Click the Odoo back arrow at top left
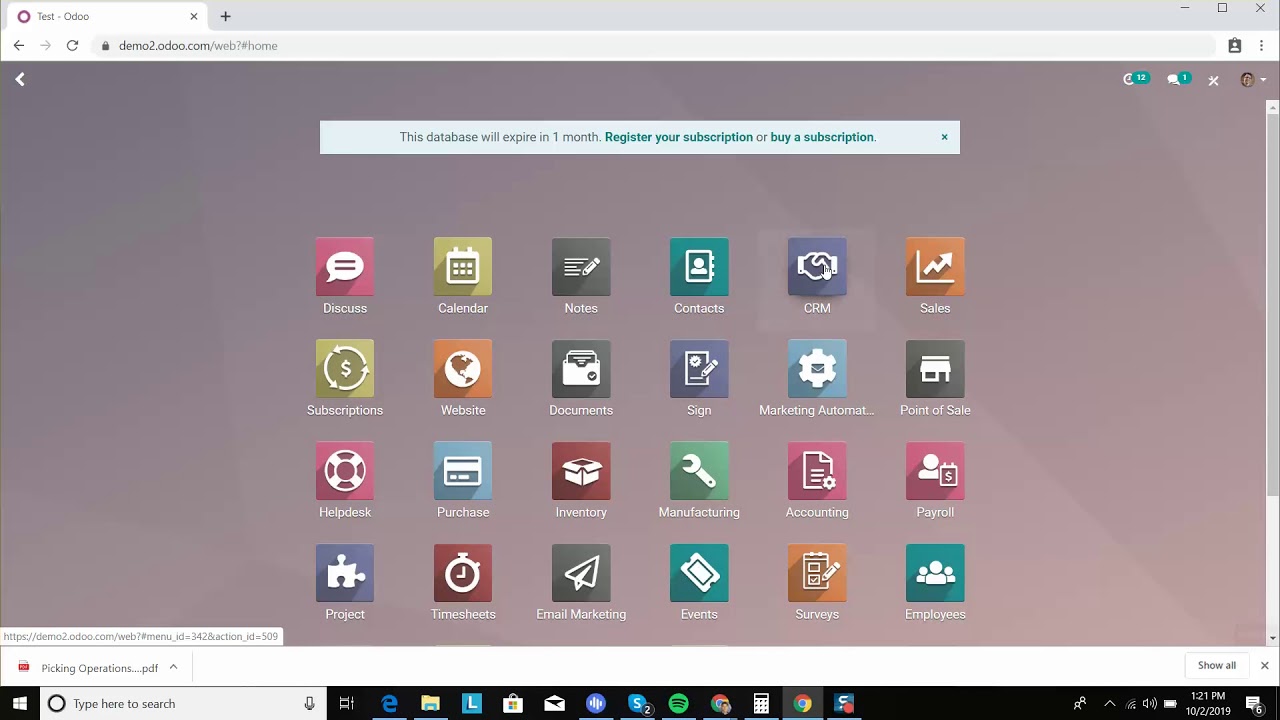Image resolution: width=1280 pixels, height=720 pixels. click(20, 79)
